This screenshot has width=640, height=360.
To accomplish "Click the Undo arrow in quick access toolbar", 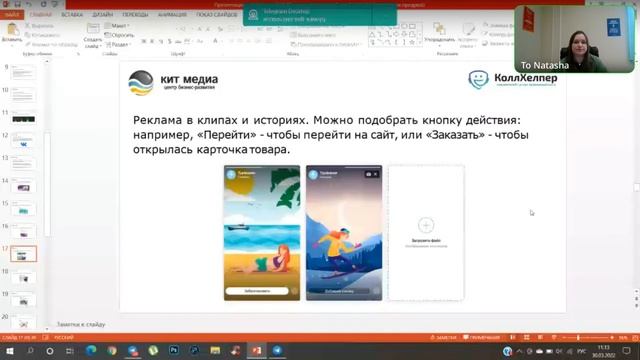I will tap(29, 4).
